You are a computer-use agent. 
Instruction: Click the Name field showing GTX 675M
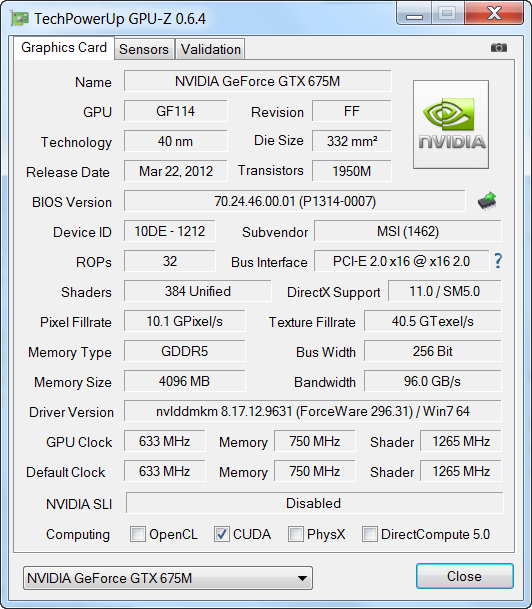pyautogui.click(x=257, y=81)
